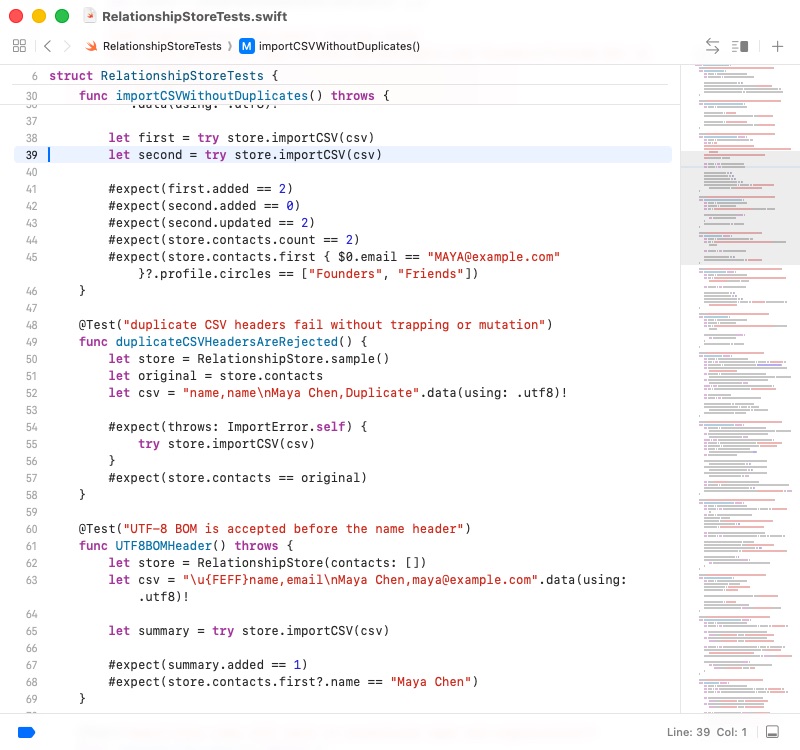Click line number 60 in gutter
Screen dimensions: 800x750
coord(32,529)
